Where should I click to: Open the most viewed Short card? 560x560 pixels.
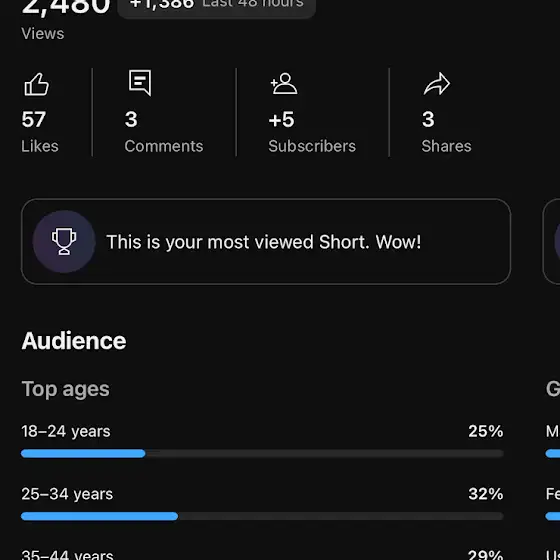[x=266, y=242]
